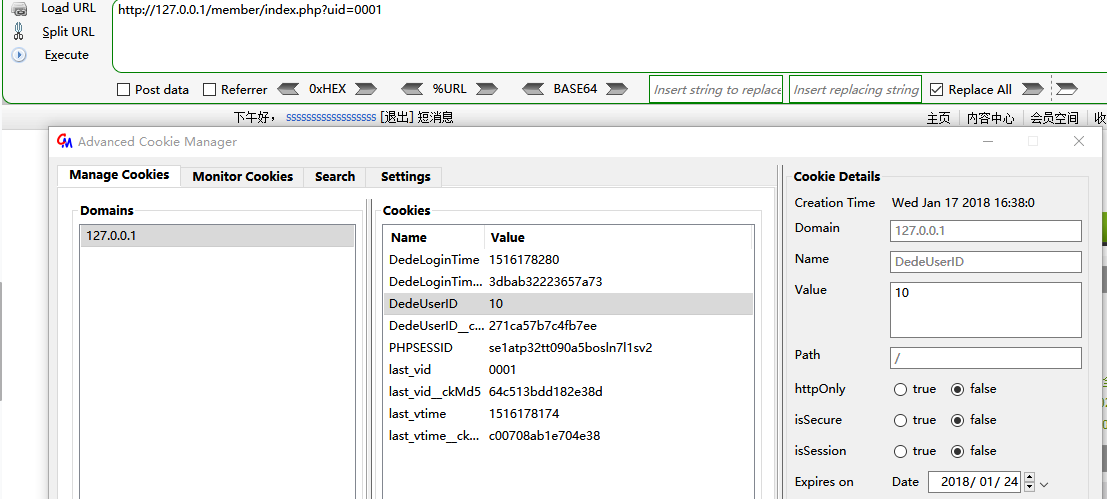Click the Advanced Cookie Manager logo icon
This screenshot has height=499, width=1107.
click(x=65, y=141)
